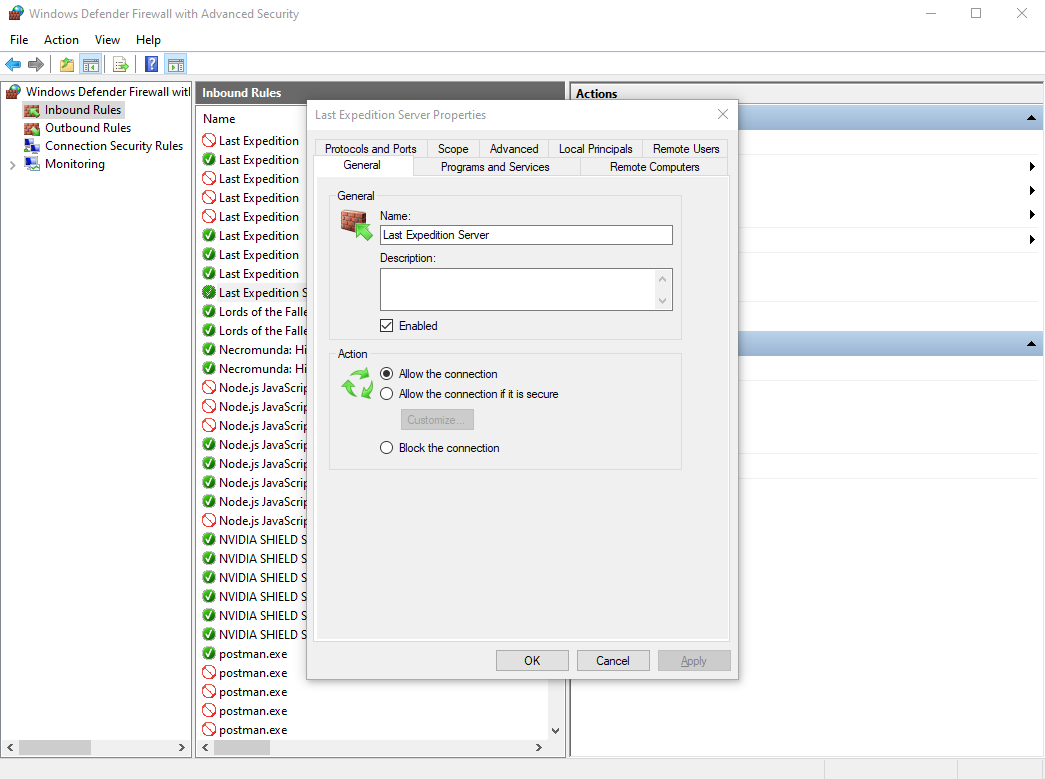Select Allow the connection radio button

coord(387,374)
